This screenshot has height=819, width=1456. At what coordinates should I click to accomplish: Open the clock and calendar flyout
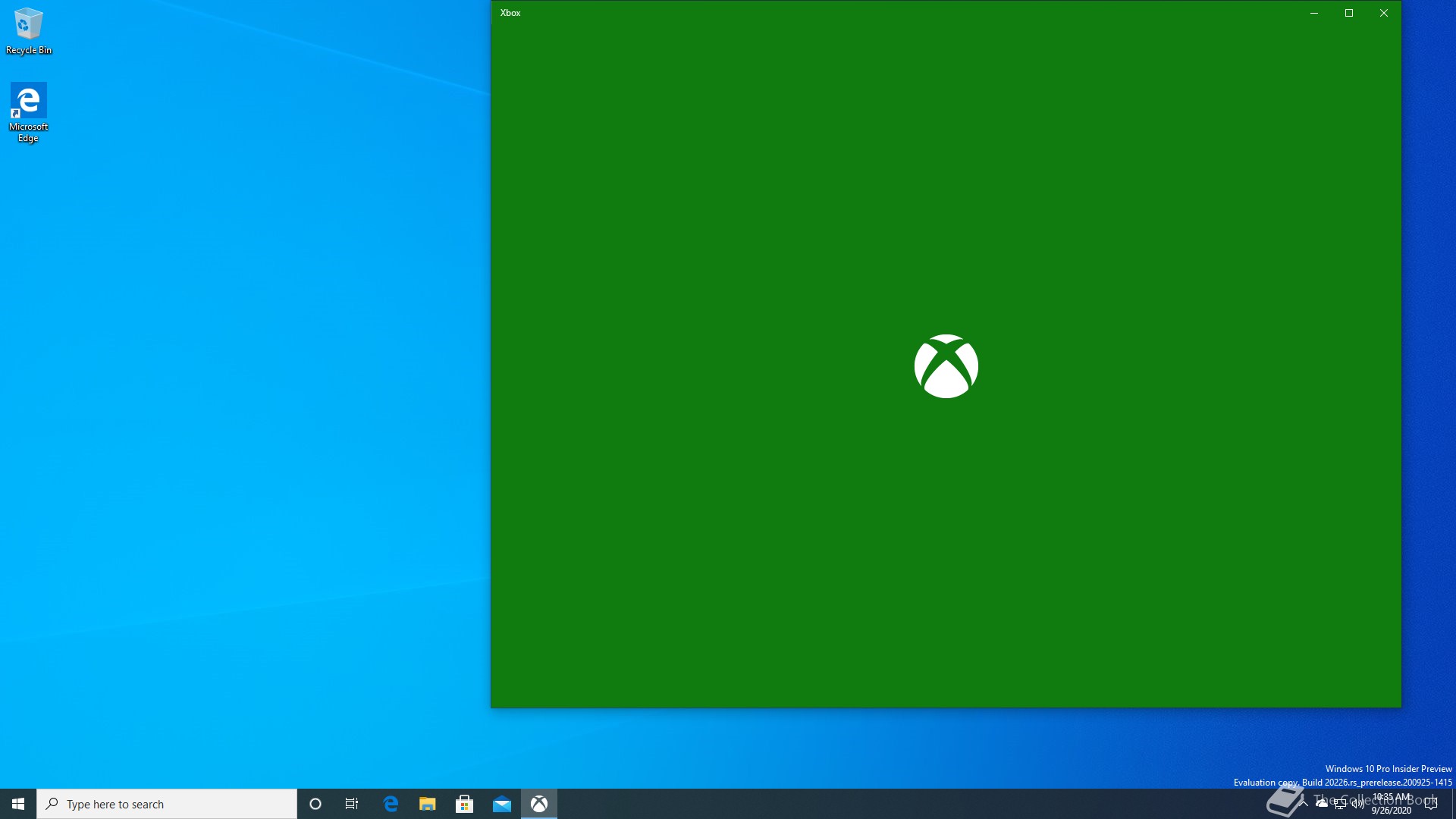click(1392, 804)
